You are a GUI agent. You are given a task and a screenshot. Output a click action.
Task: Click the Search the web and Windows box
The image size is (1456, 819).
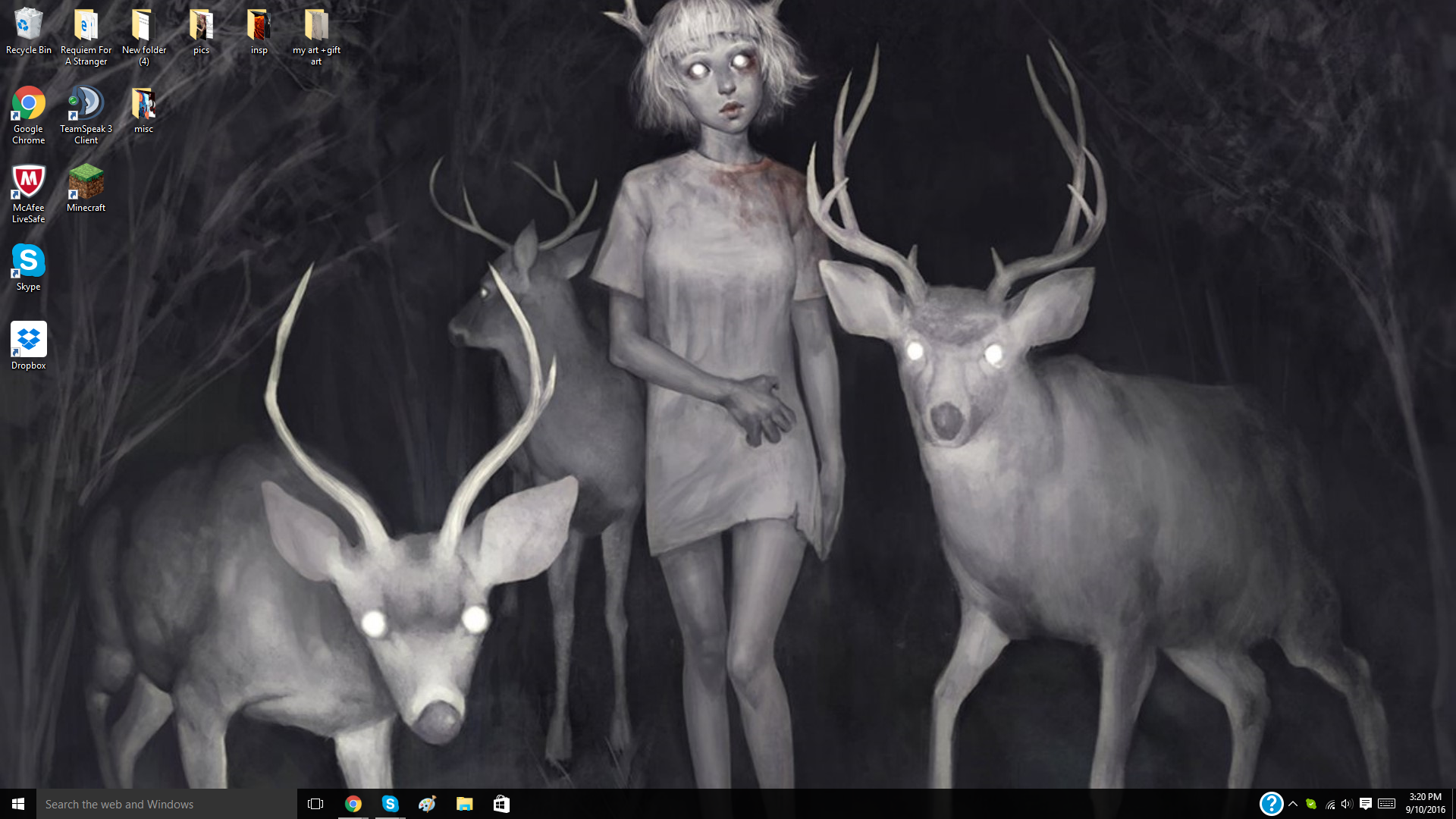pos(167,804)
